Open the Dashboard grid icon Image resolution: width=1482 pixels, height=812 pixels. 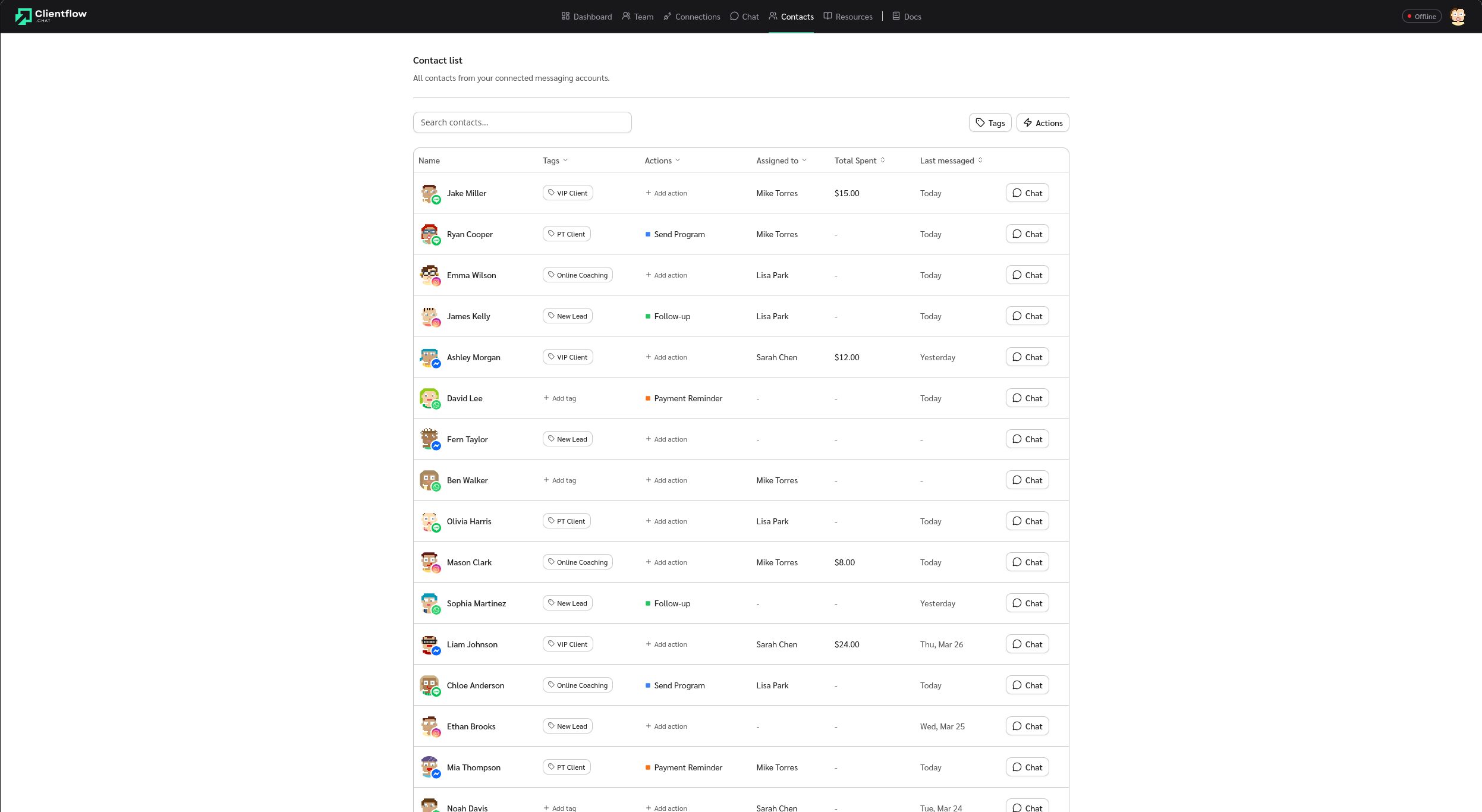pyautogui.click(x=565, y=16)
